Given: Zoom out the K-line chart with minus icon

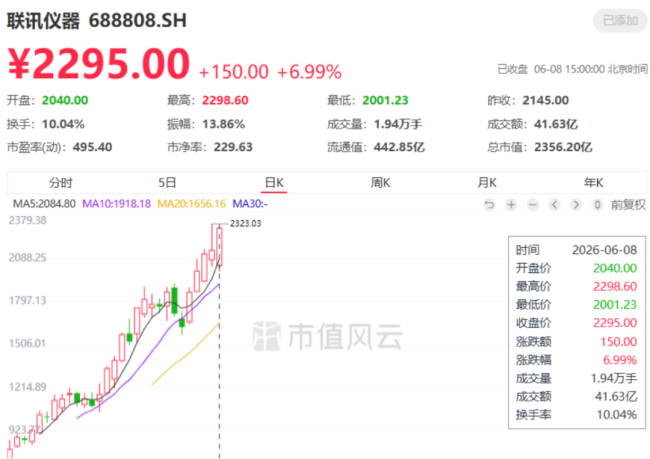Looking at the screenshot, I should click(533, 204).
